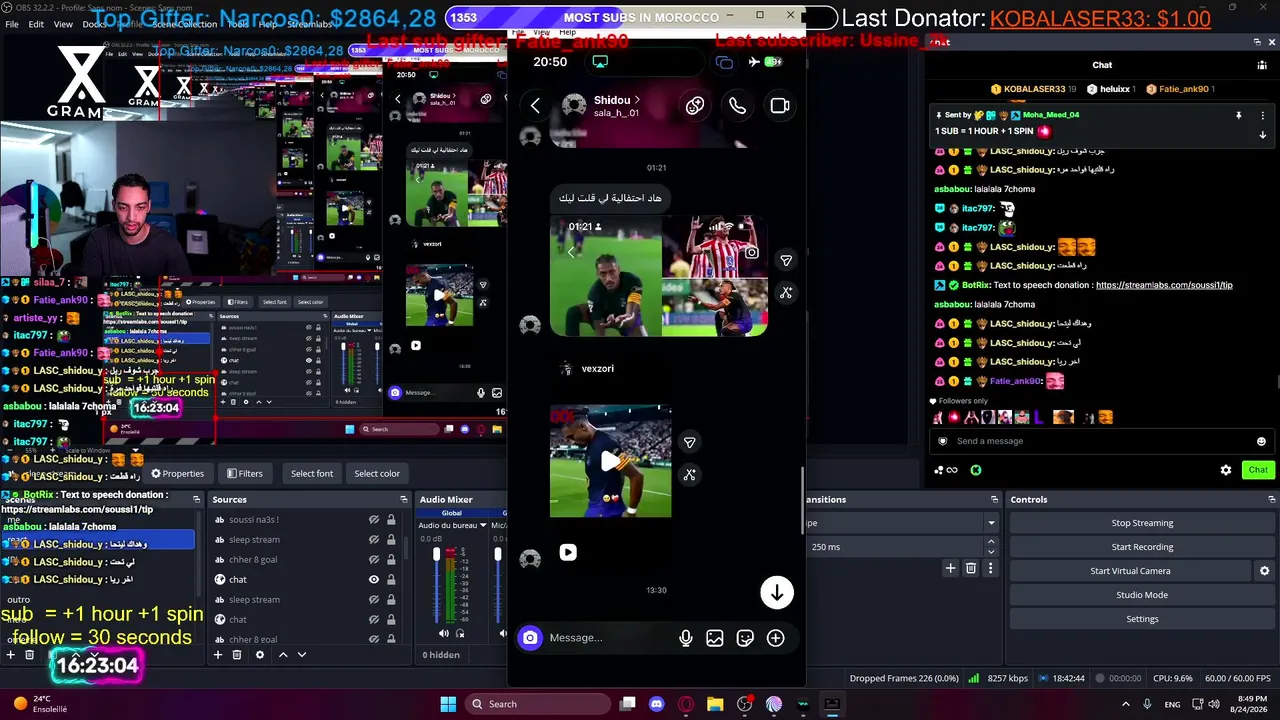This screenshot has height=720, width=1280.
Task: Remove the selected source with the trash icon
Action: 237,655
